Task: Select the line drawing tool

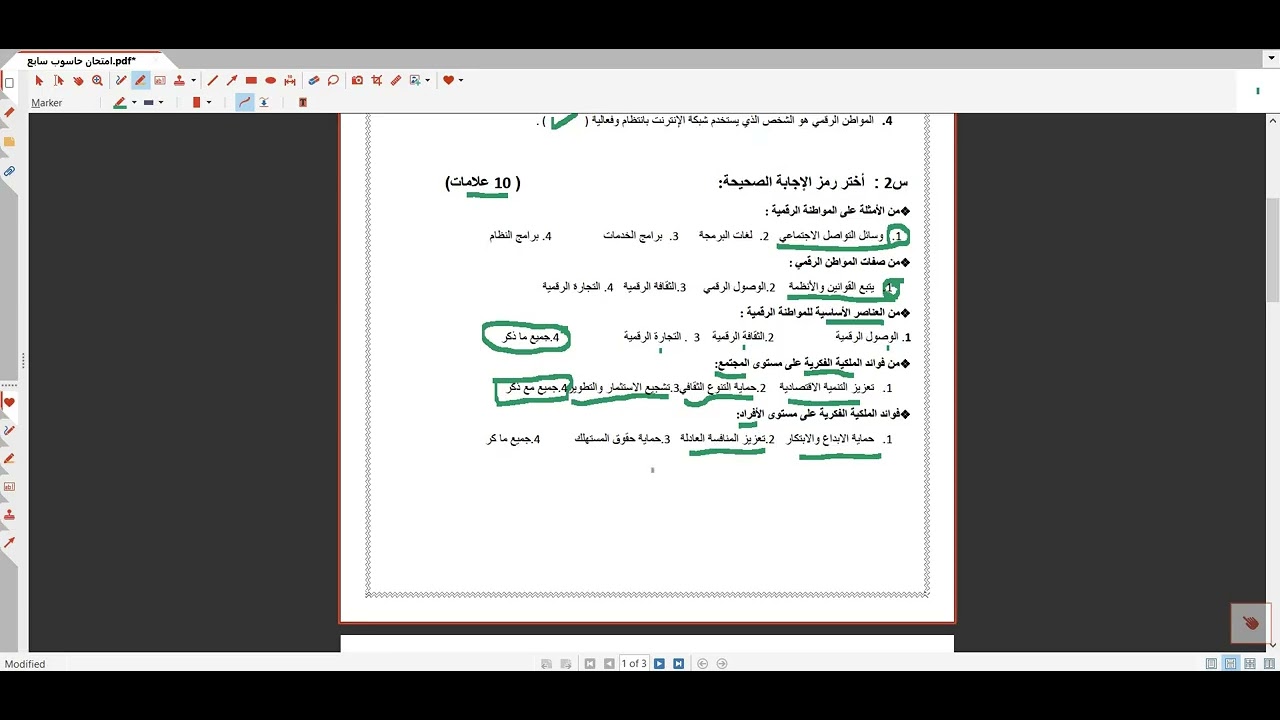Action: pyautogui.click(x=212, y=81)
